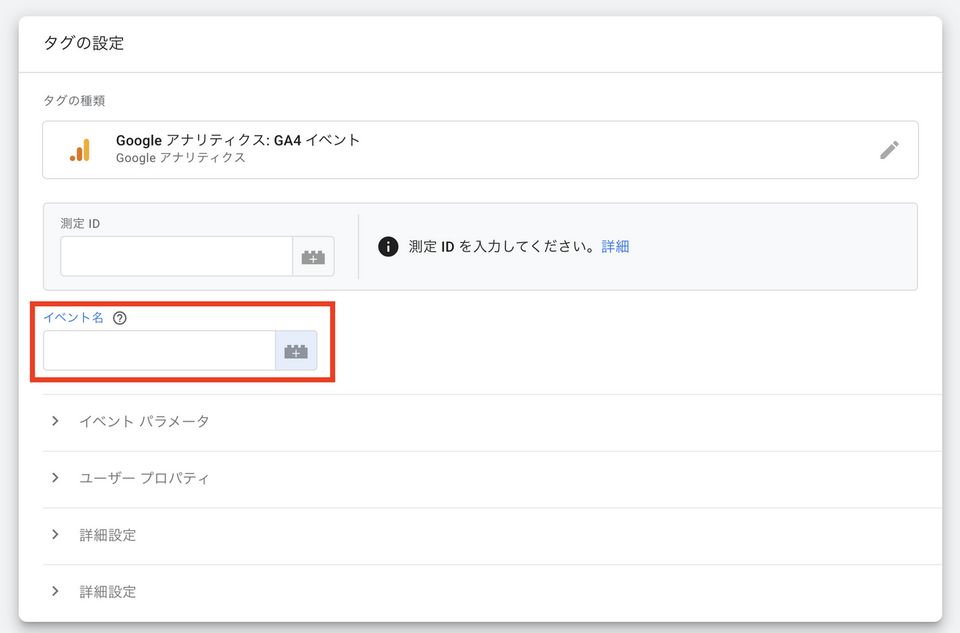Focus the 測定 ID text input
Image resolution: width=960 pixels, height=633 pixels.
[176, 257]
